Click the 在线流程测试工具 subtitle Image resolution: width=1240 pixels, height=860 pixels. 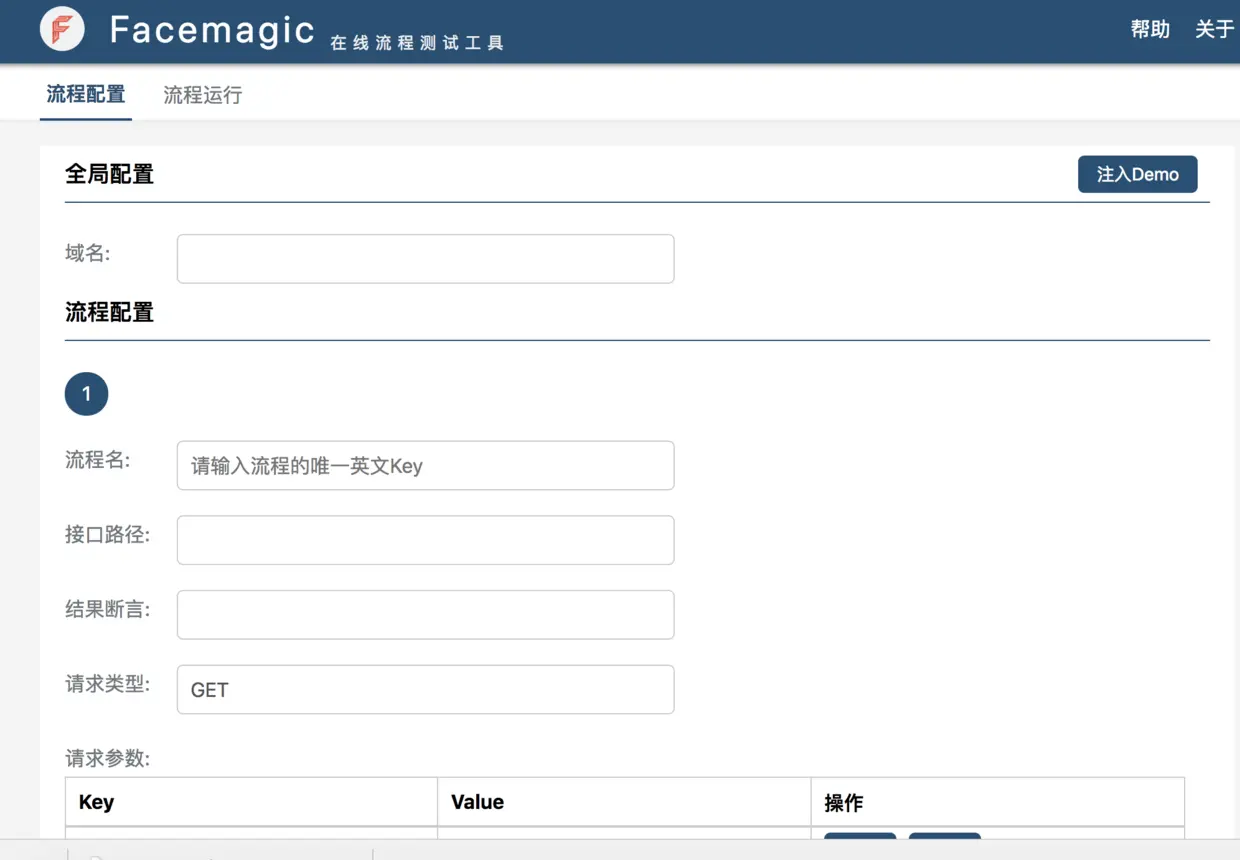417,43
